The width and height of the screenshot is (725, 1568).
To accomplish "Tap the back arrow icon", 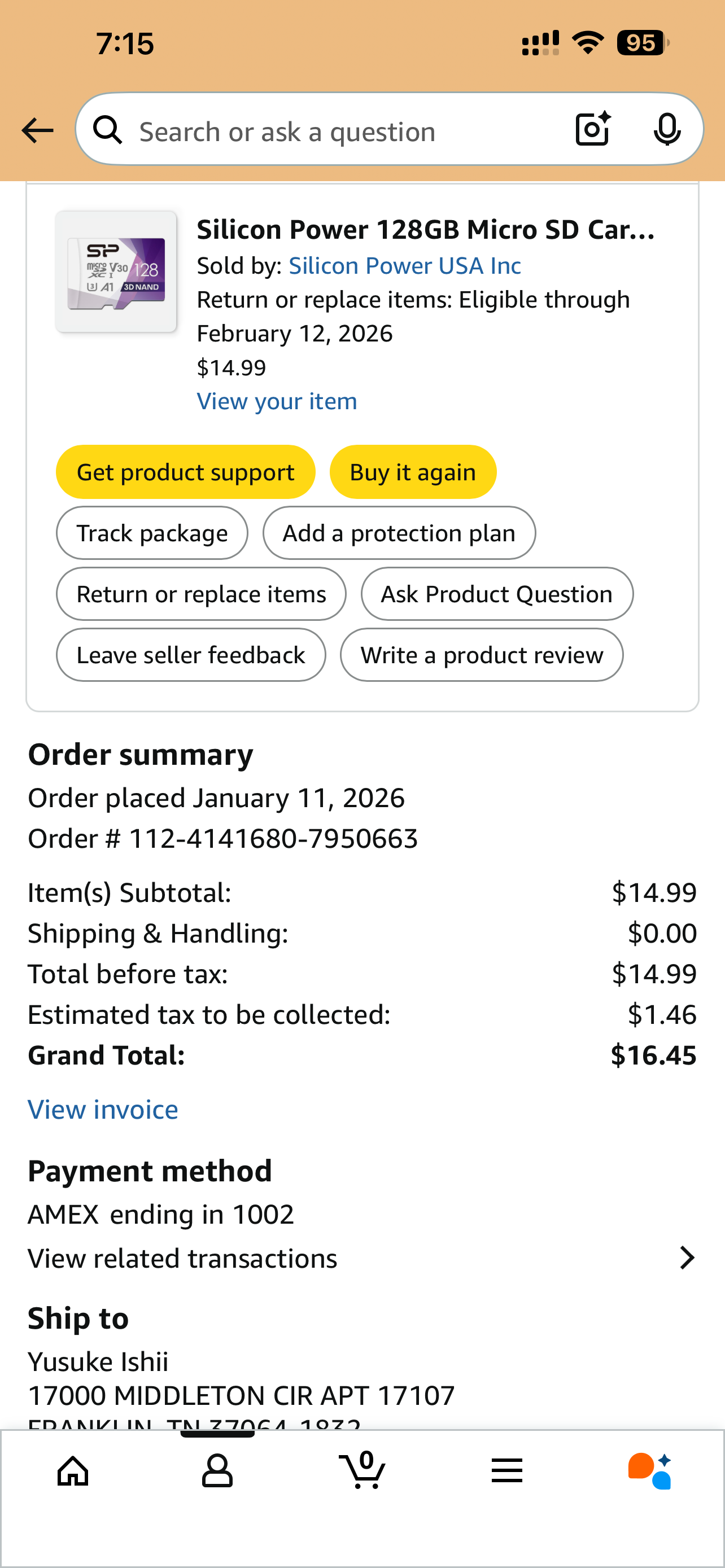I will tap(37, 130).
